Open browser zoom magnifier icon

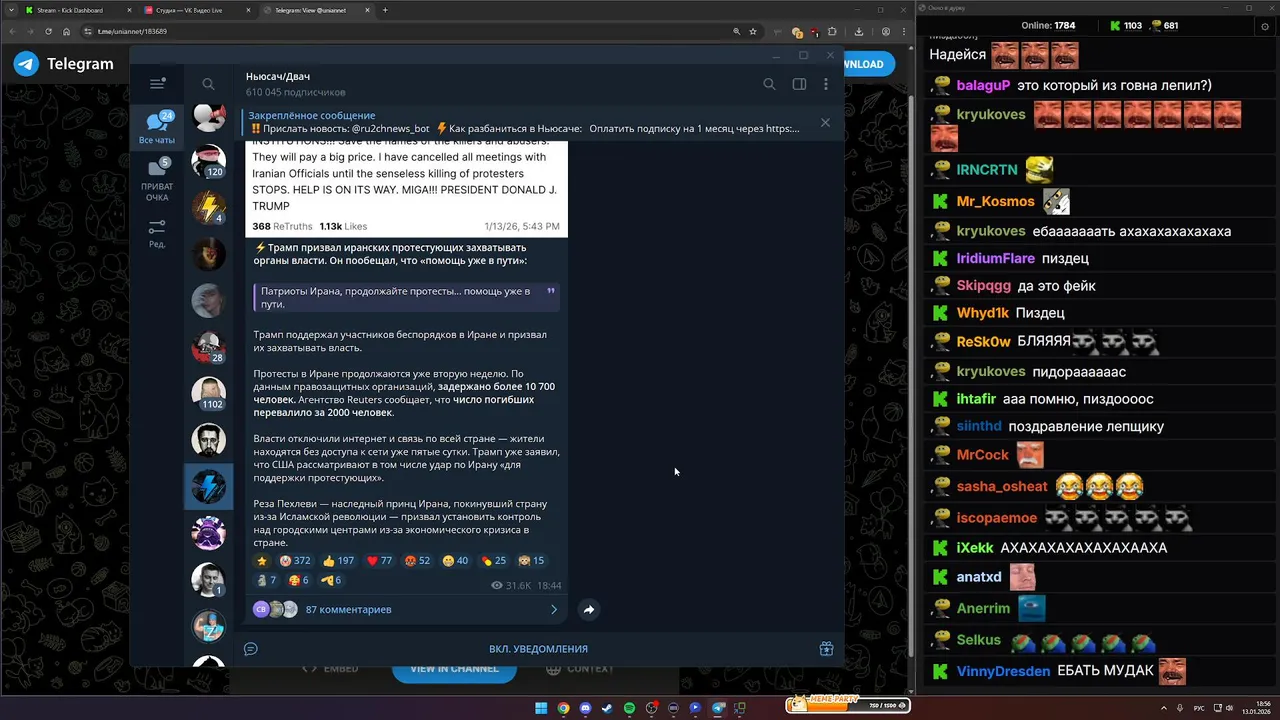click(738, 31)
